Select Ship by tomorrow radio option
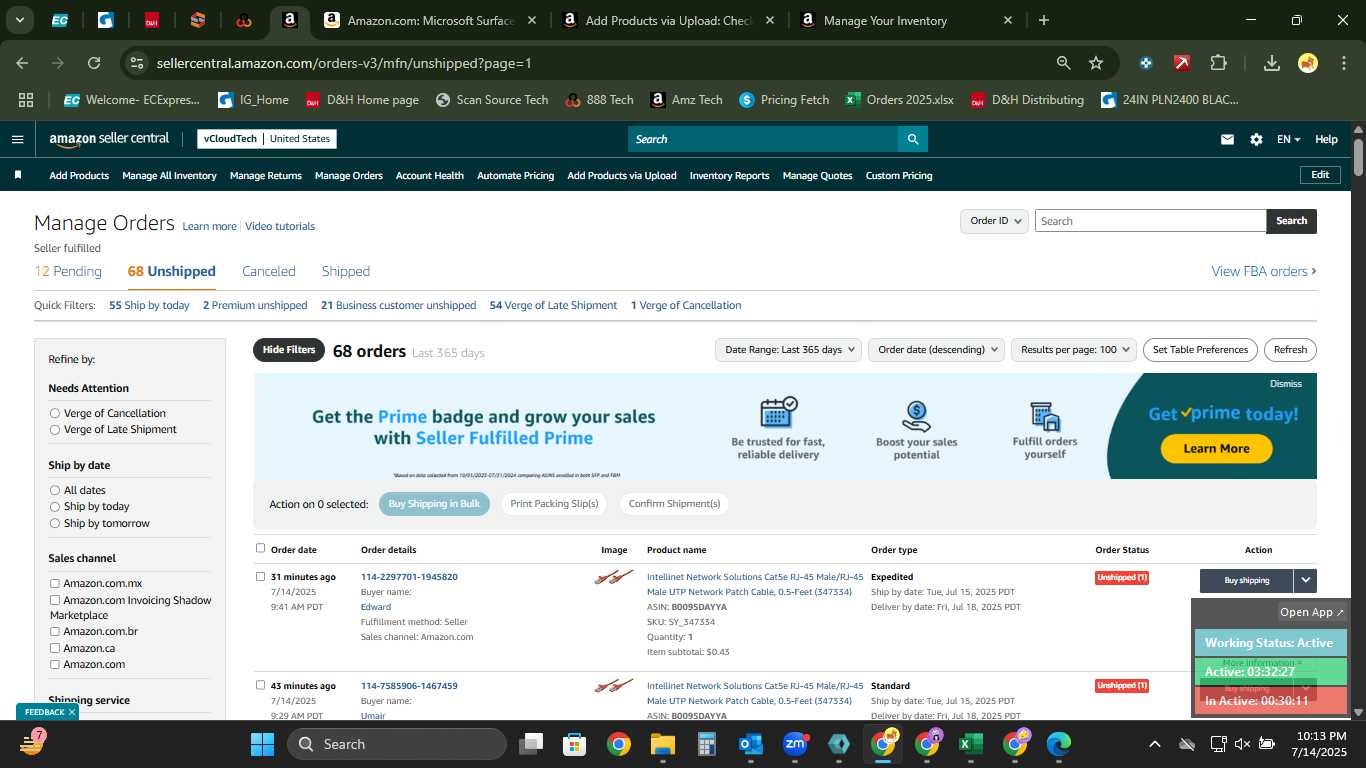This screenshot has width=1366, height=768. click(55, 523)
